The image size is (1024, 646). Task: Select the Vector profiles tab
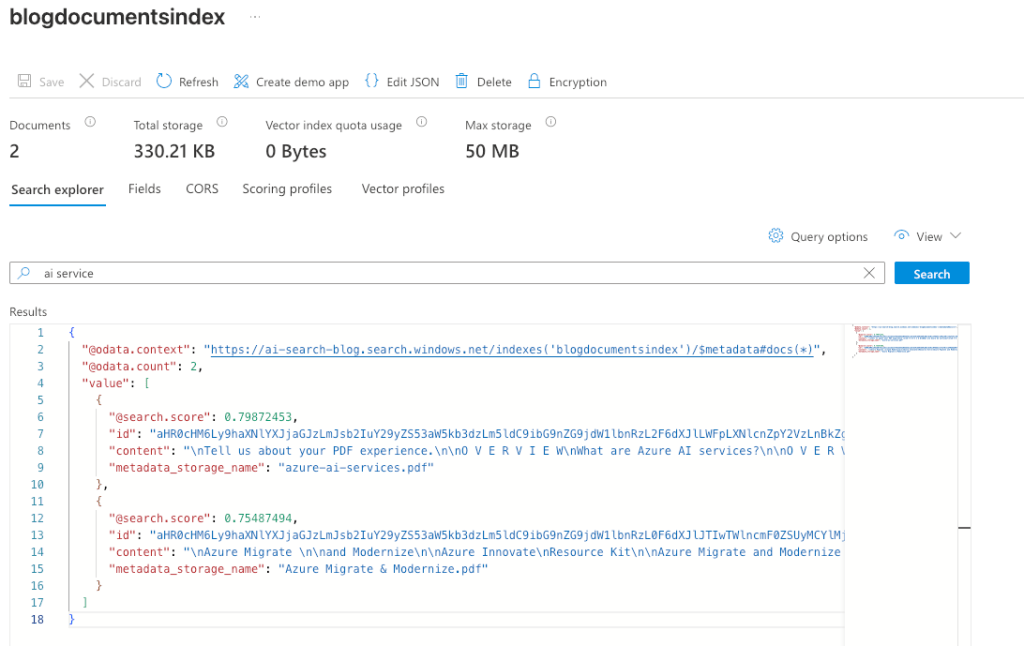pyautogui.click(x=403, y=189)
